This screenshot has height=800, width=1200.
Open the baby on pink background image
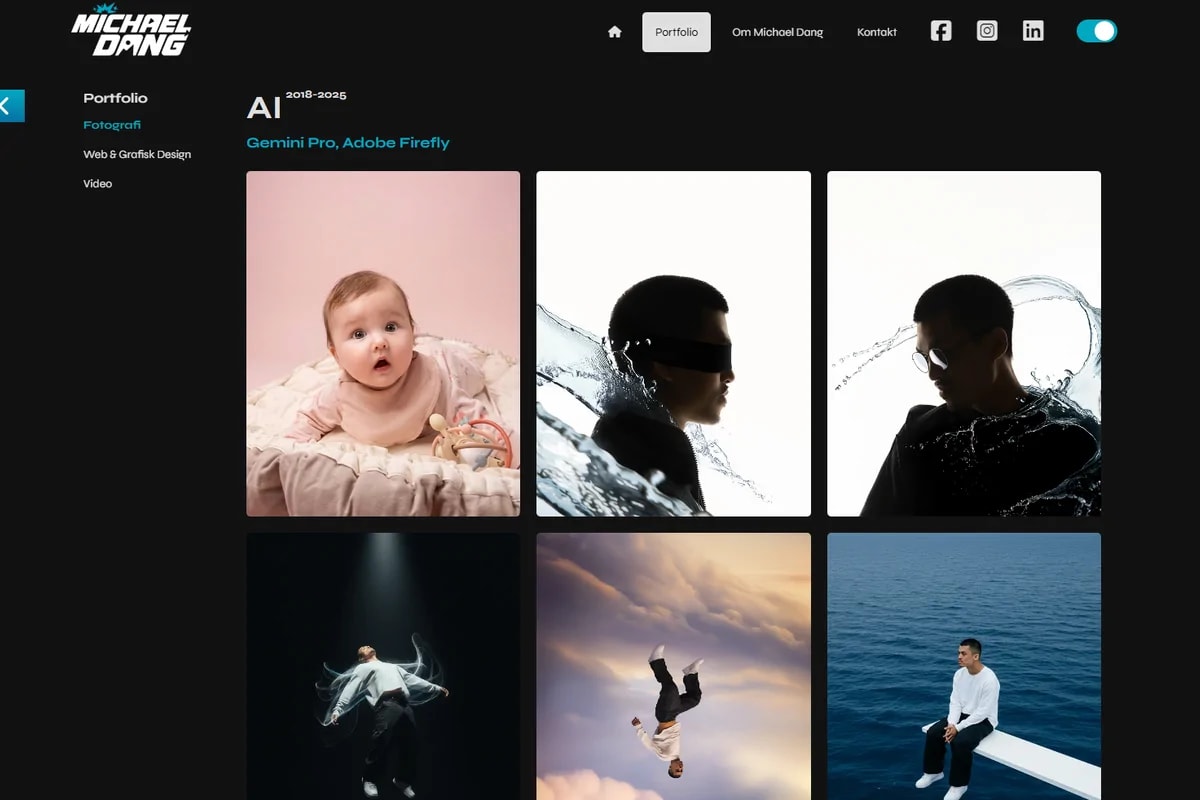pos(383,344)
